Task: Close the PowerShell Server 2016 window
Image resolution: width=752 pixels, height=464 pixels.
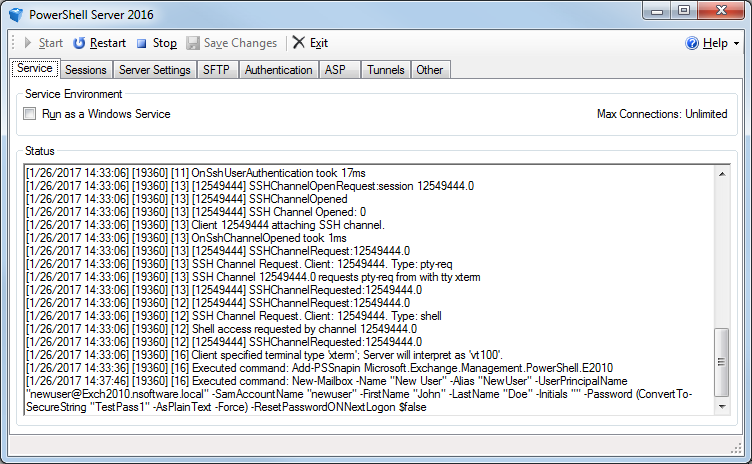Action: (x=721, y=11)
